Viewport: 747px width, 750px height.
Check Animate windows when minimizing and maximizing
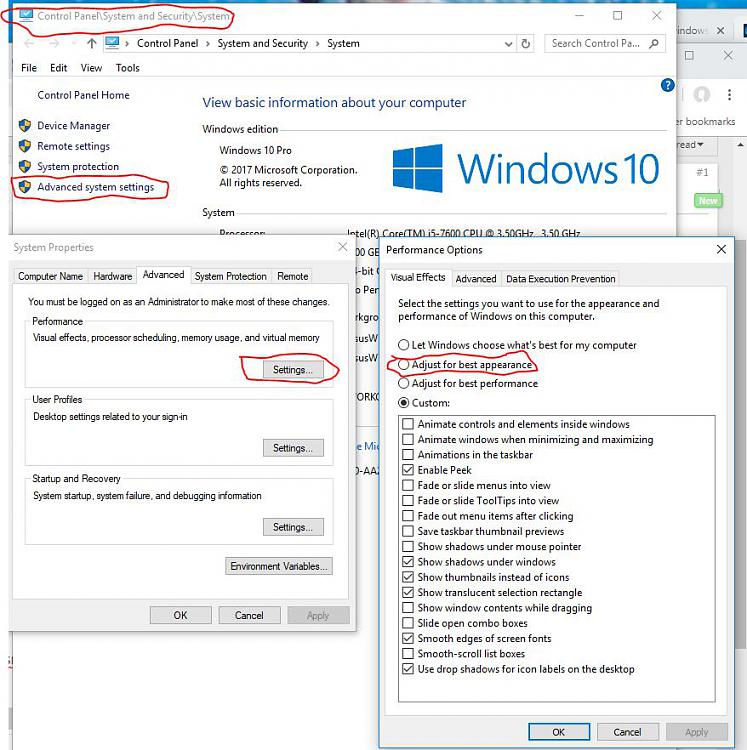point(408,439)
